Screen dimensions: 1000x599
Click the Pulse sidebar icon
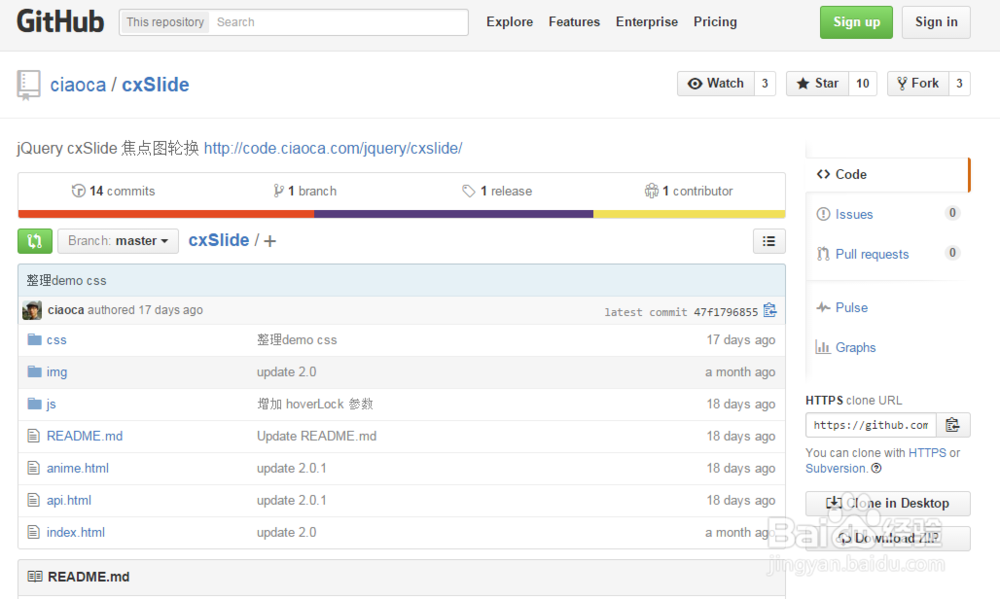coord(823,307)
